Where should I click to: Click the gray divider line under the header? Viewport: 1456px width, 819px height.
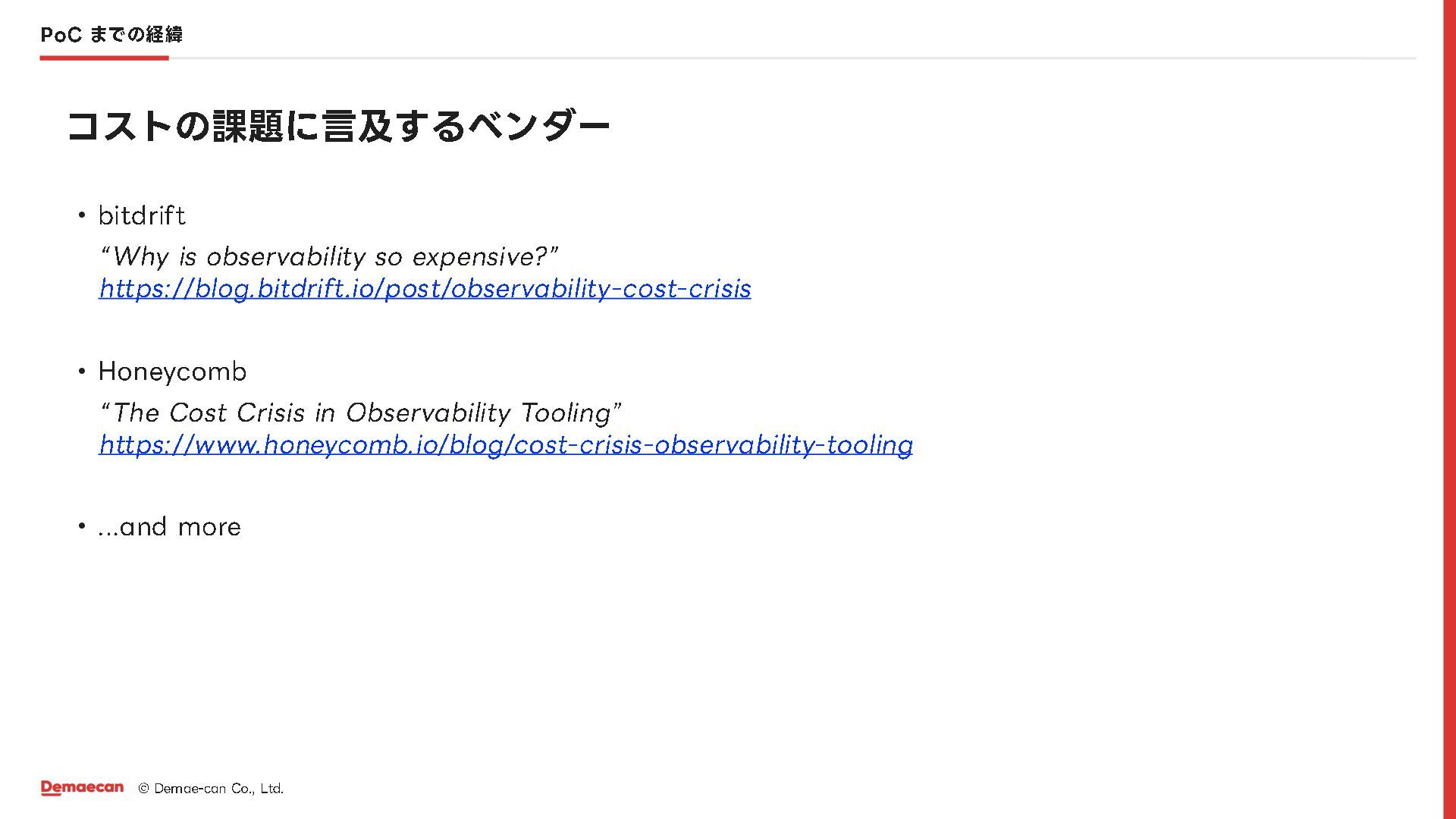(x=792, y=58)
